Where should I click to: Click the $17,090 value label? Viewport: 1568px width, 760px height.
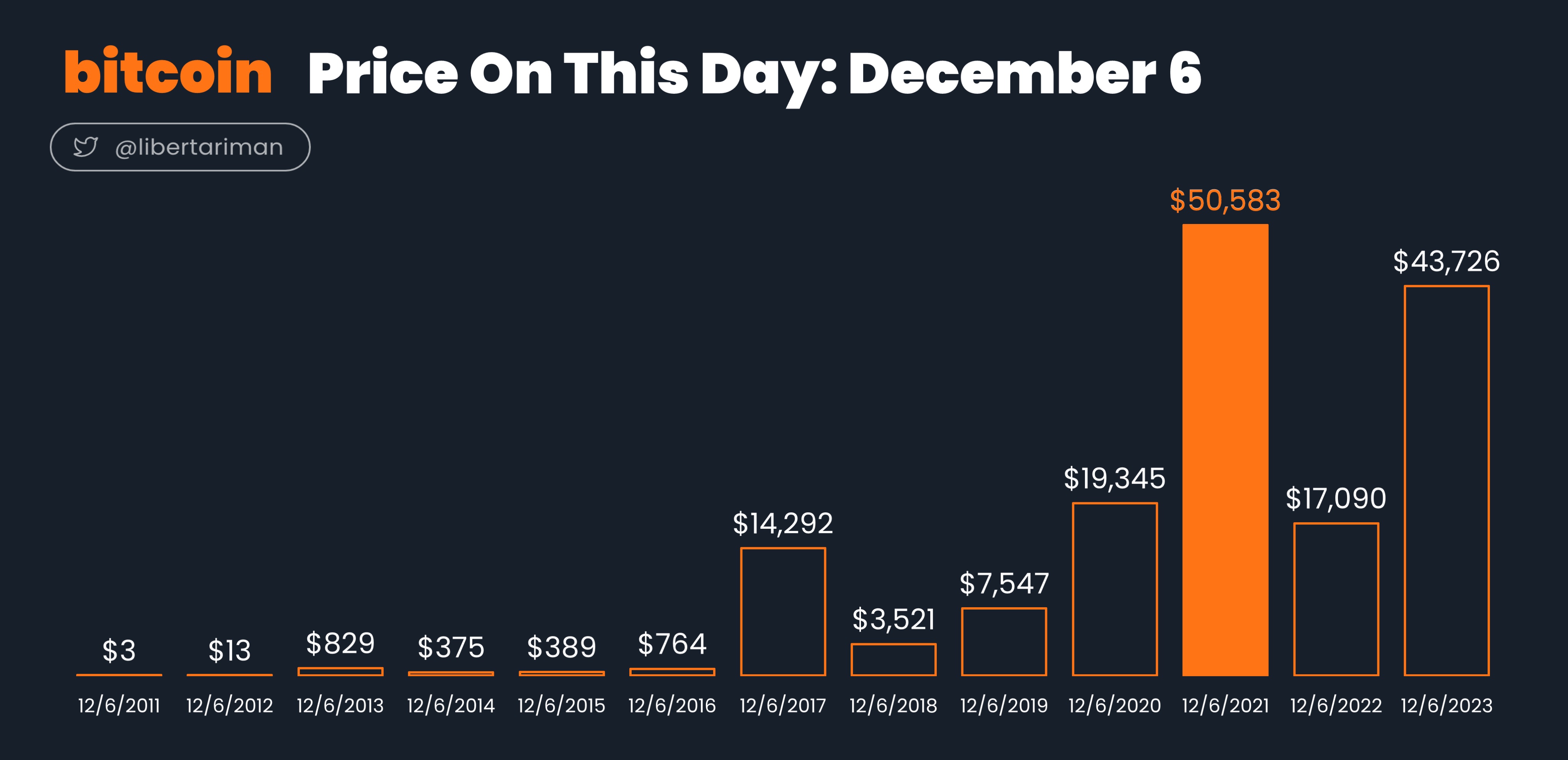pos(1336,499)
